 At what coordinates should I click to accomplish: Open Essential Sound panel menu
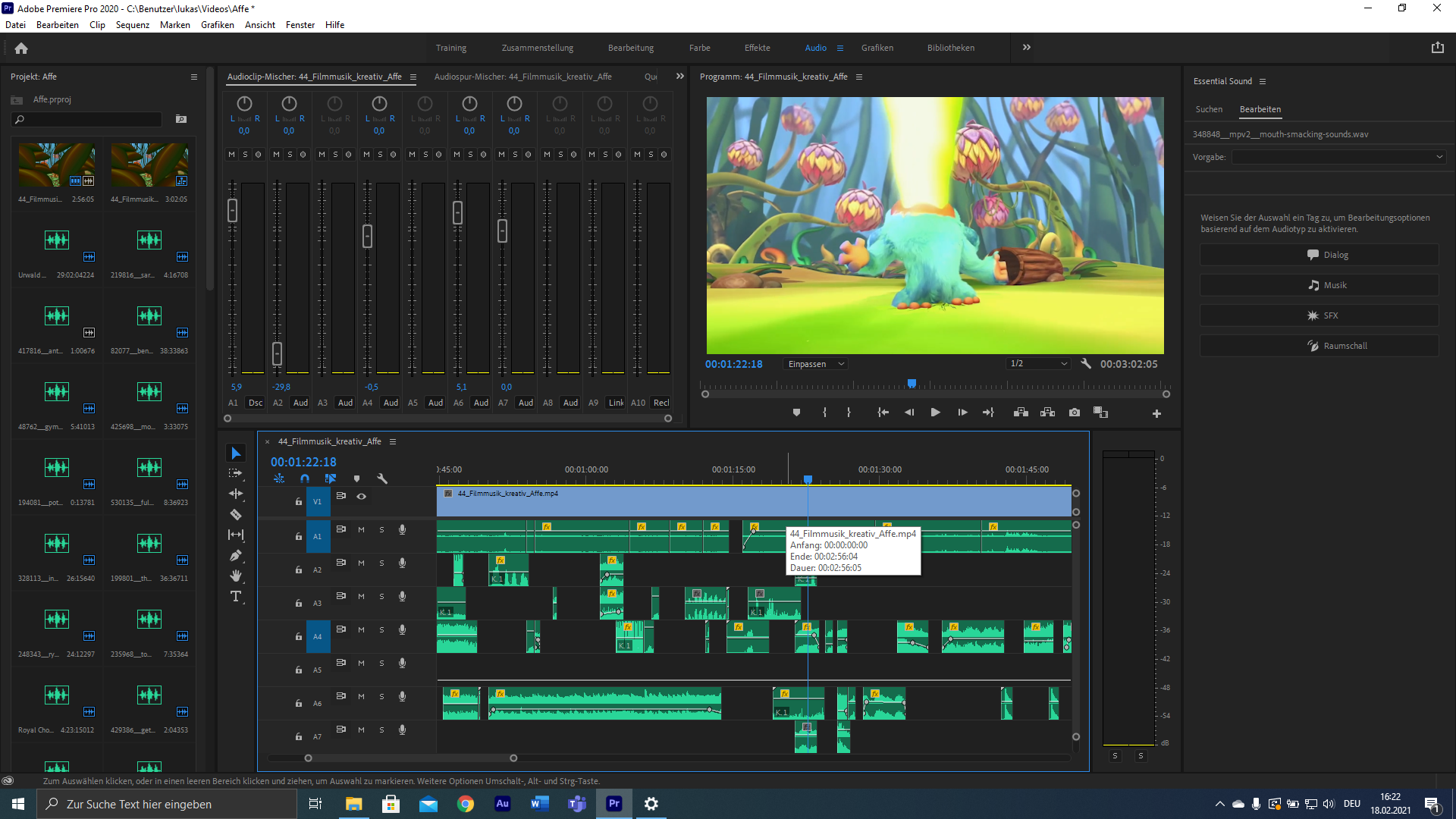(x=1263, y=82)
